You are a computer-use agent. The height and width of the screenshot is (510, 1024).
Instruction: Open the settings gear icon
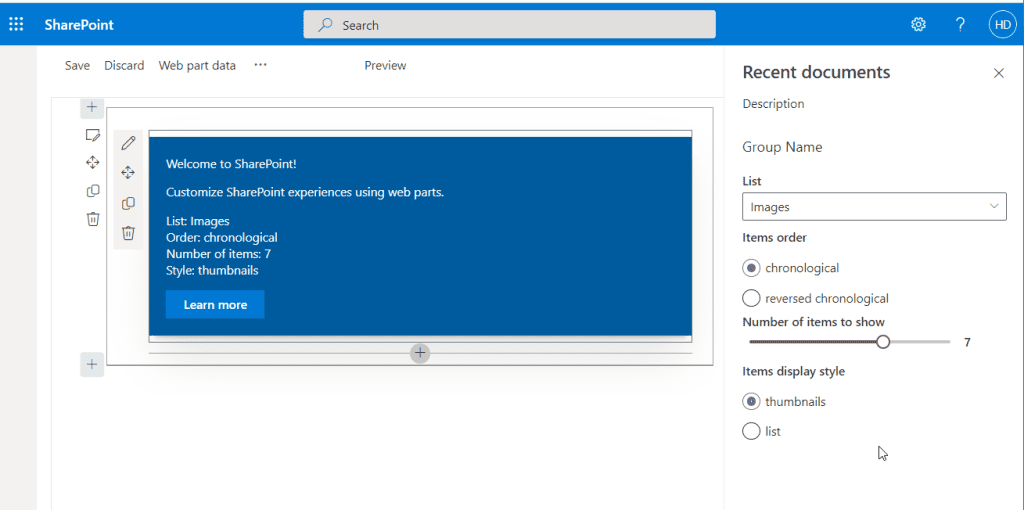pyautogui.click(x=918, y=25)
